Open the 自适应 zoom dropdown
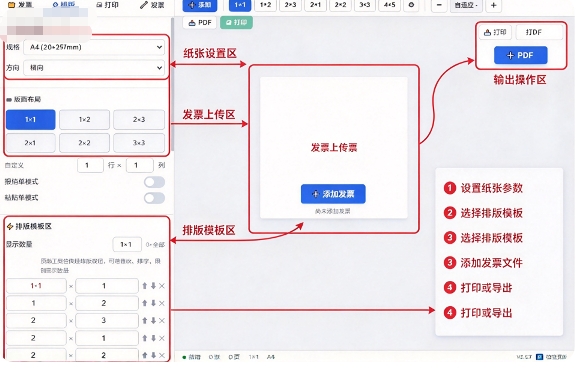Viewport: 576px width, 369px height. (466, 5)
